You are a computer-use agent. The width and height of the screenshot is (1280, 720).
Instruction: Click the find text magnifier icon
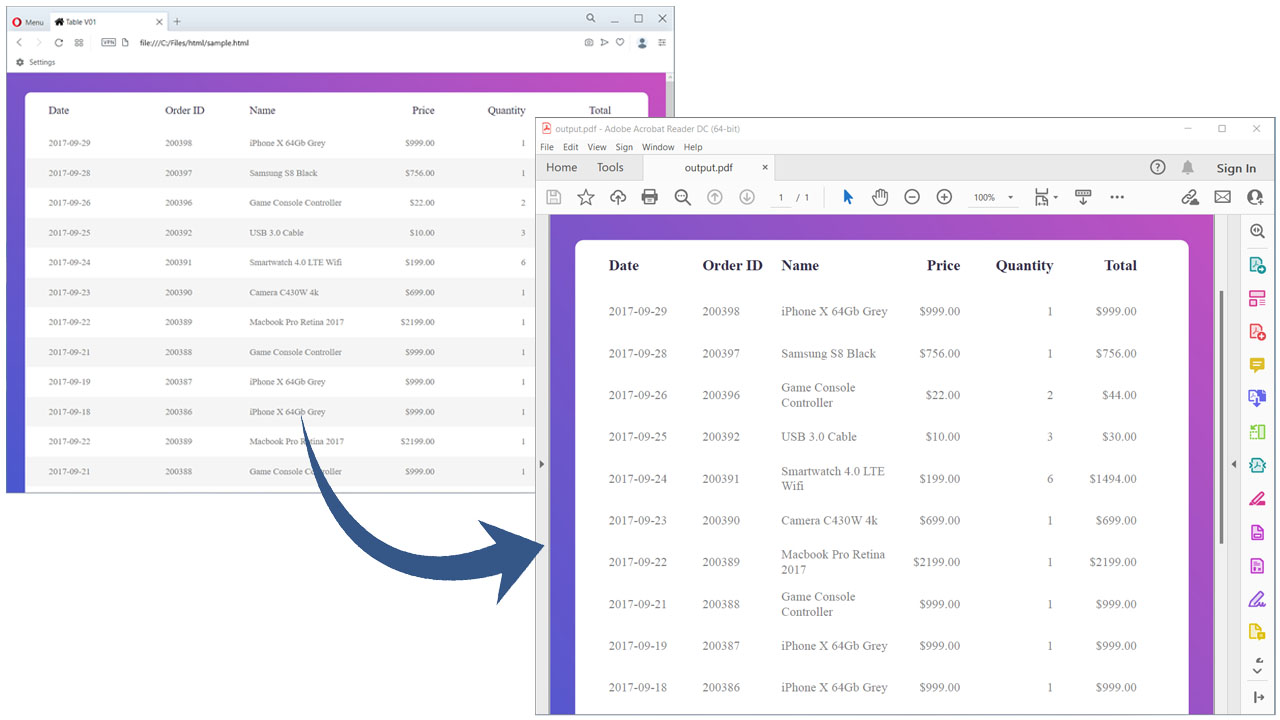click(683, 197)
